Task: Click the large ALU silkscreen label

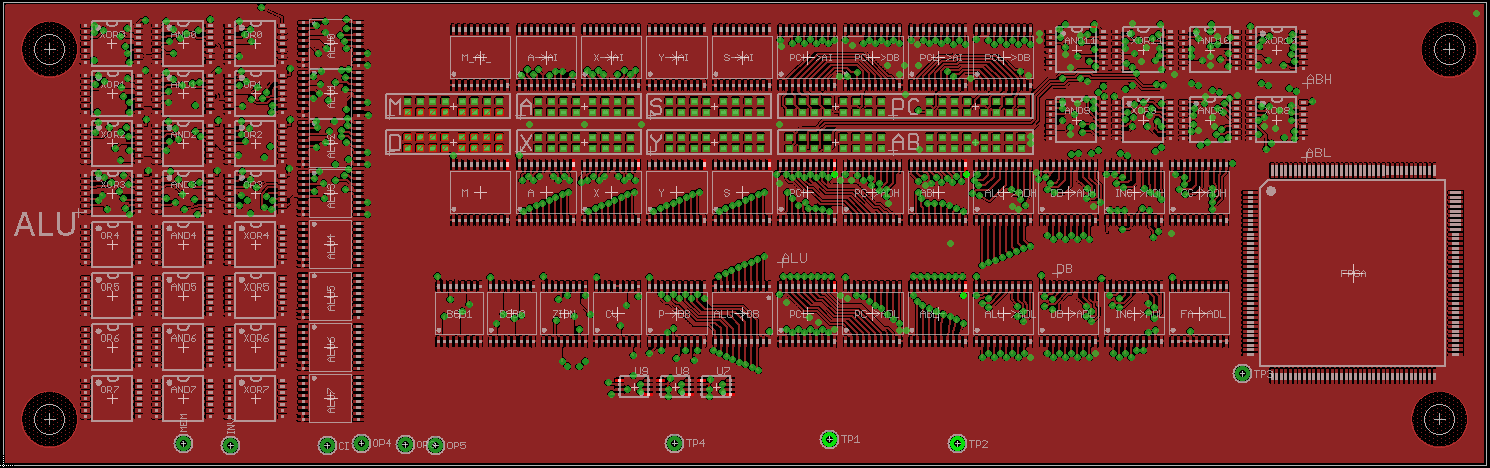Action: click(45, 225)
